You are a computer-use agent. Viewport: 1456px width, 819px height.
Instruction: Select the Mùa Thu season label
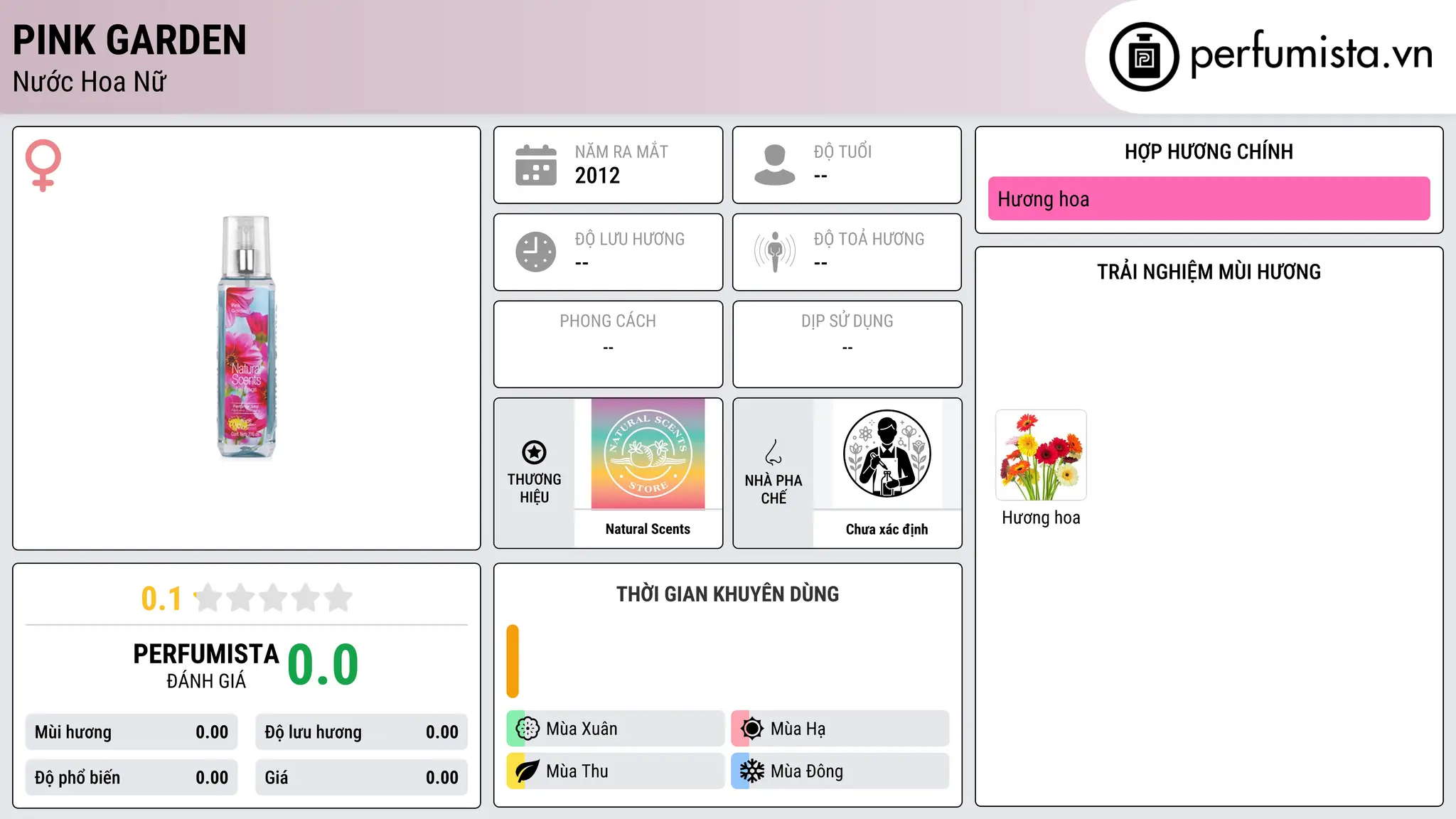coord(577,771)
